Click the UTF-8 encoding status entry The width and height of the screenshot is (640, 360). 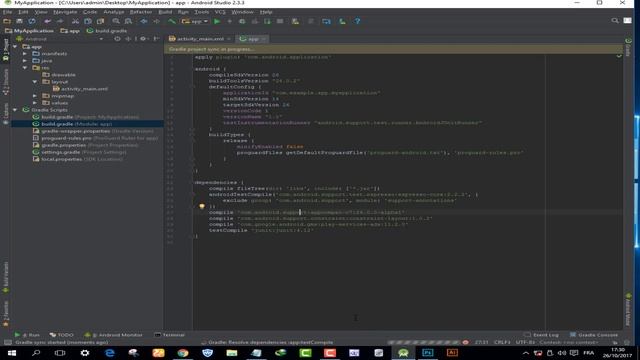[x=524, y=342]
